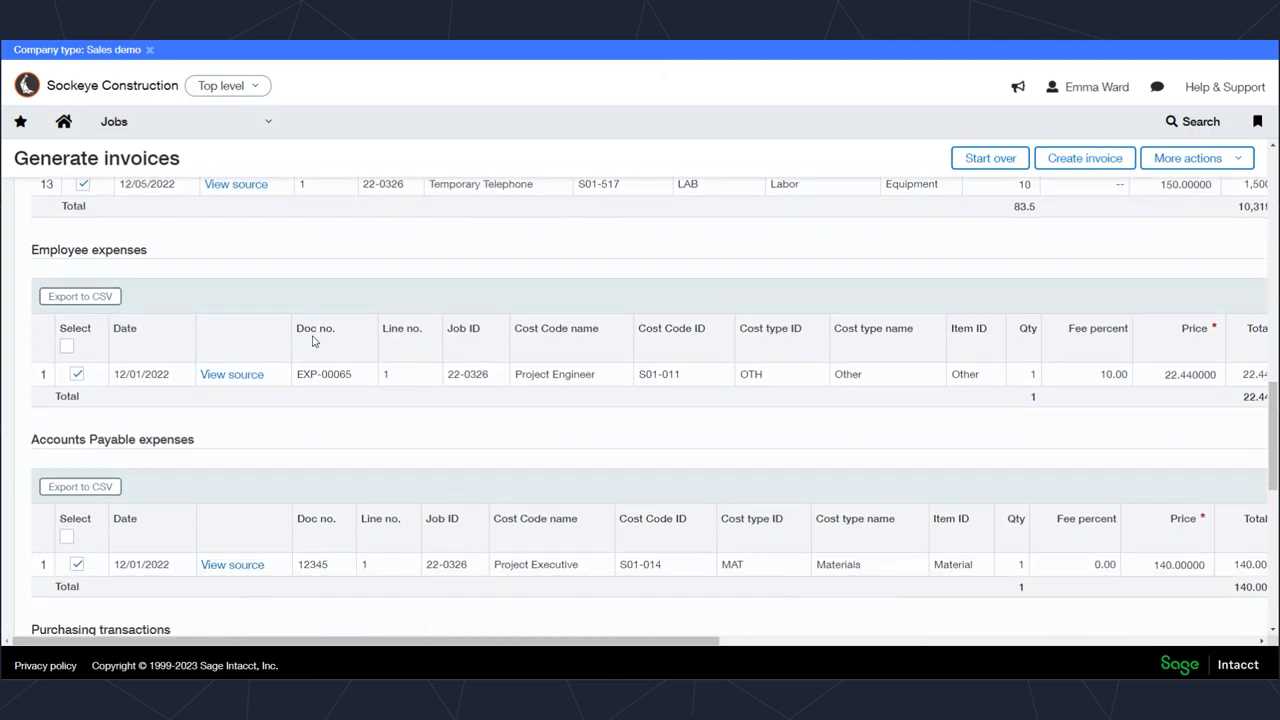Click the Accounts Payable expenses section heading
Viewport: 1280px width, 720px height.
tap(112, 439)
